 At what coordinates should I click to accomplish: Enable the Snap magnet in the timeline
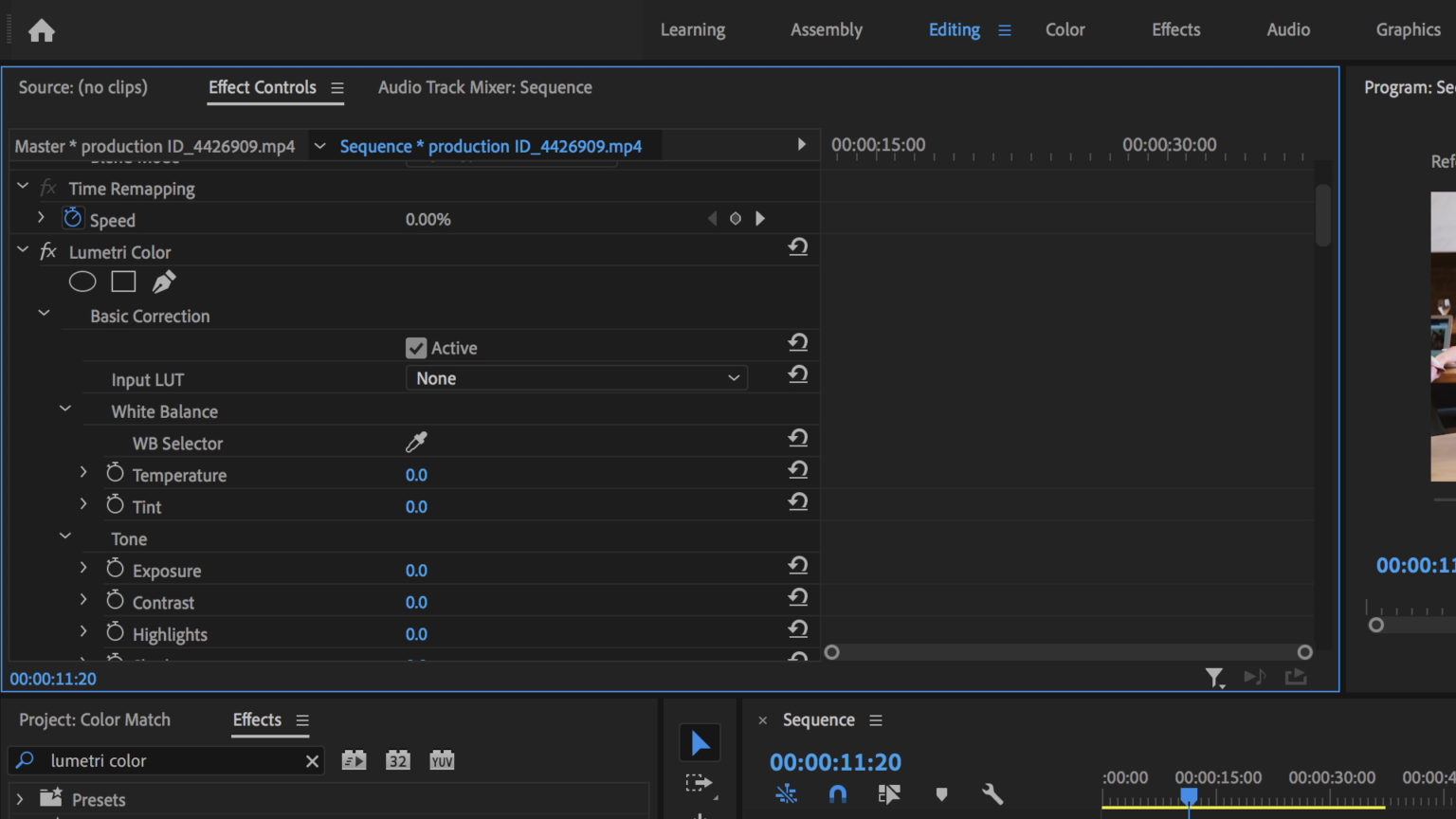(x=838, y=793)
